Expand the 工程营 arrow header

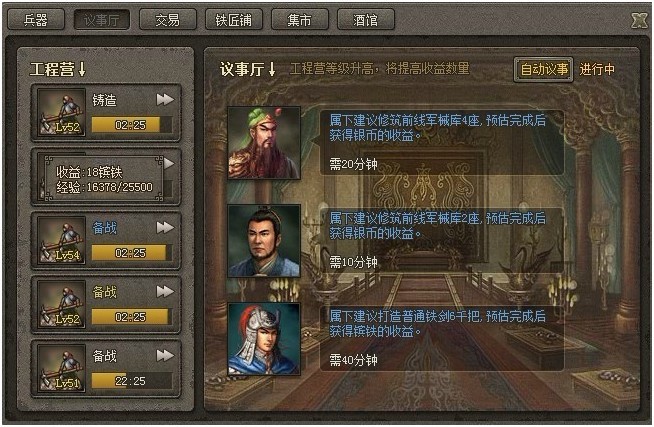pyautogui.click(x=58, y=69)
